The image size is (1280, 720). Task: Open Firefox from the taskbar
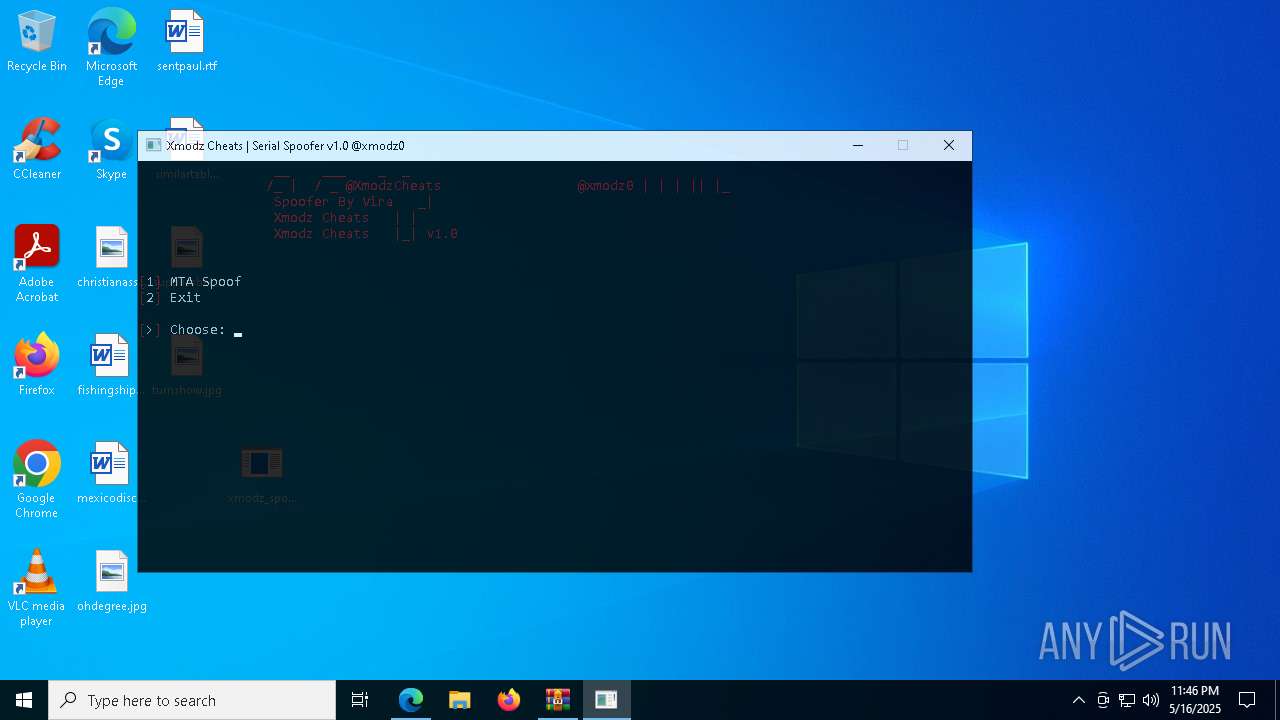[x=509, y=700]
